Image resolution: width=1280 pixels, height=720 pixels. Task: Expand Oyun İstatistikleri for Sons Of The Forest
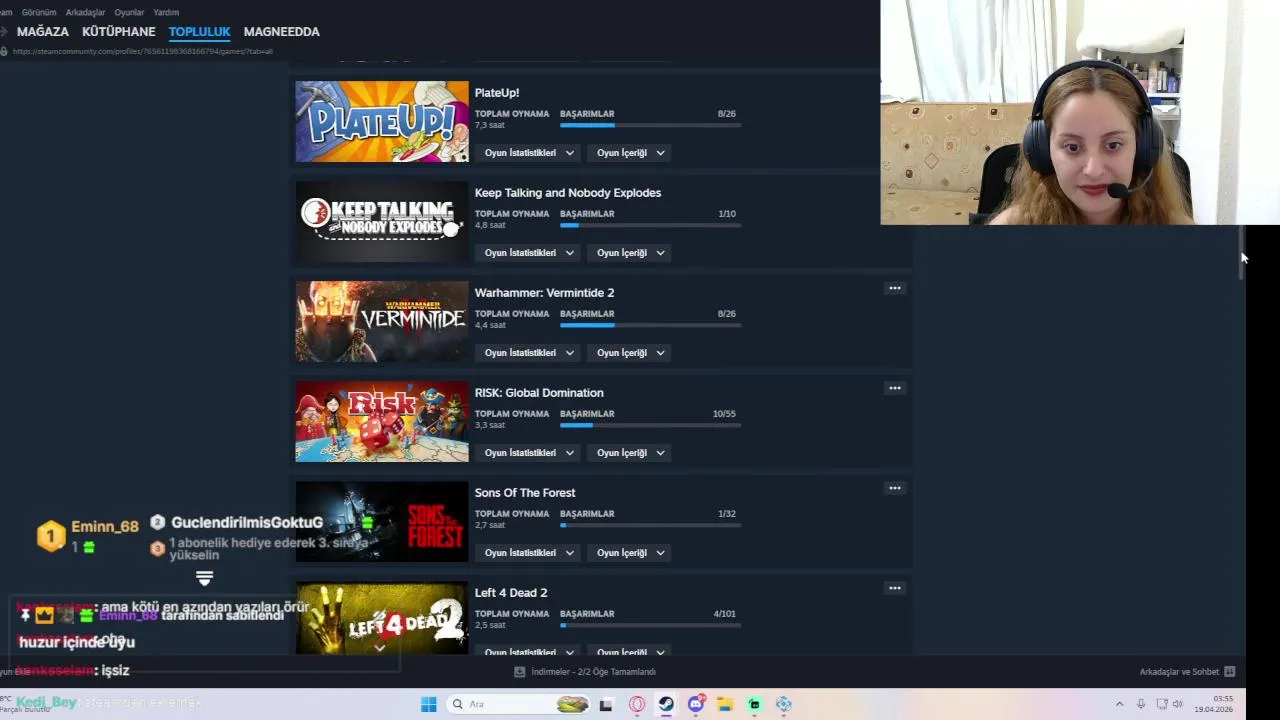pos(529,553)
